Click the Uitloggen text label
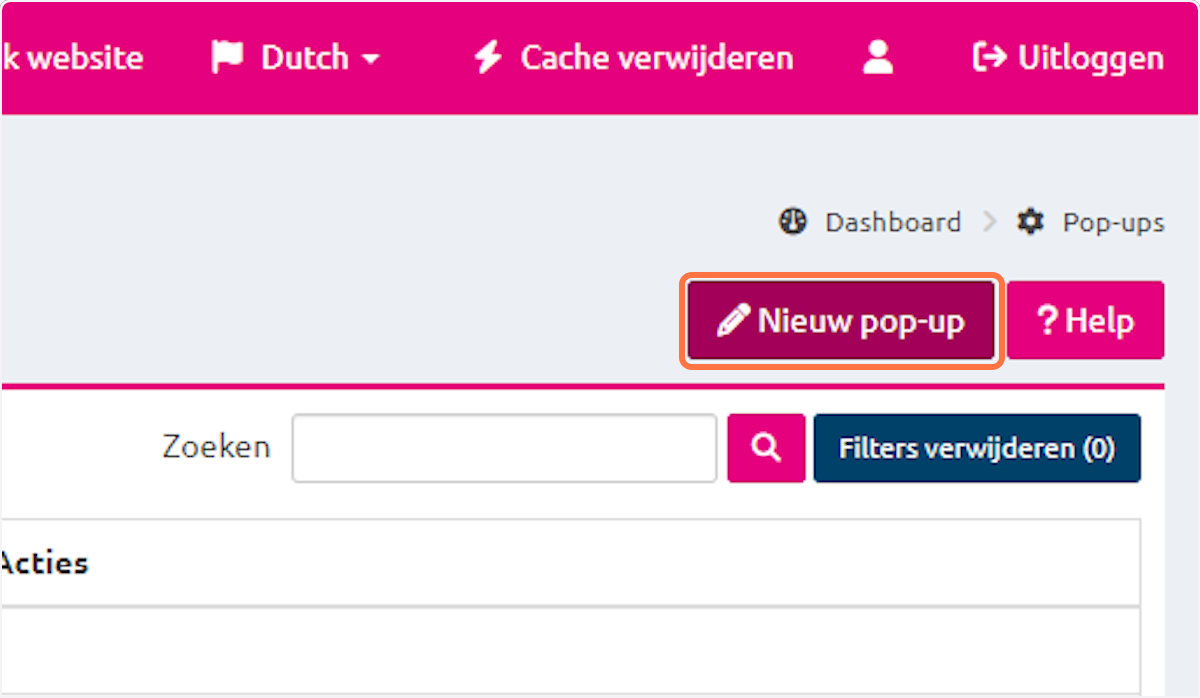The height and width of the screenshot is (698, 1200). pos(1091,58)
